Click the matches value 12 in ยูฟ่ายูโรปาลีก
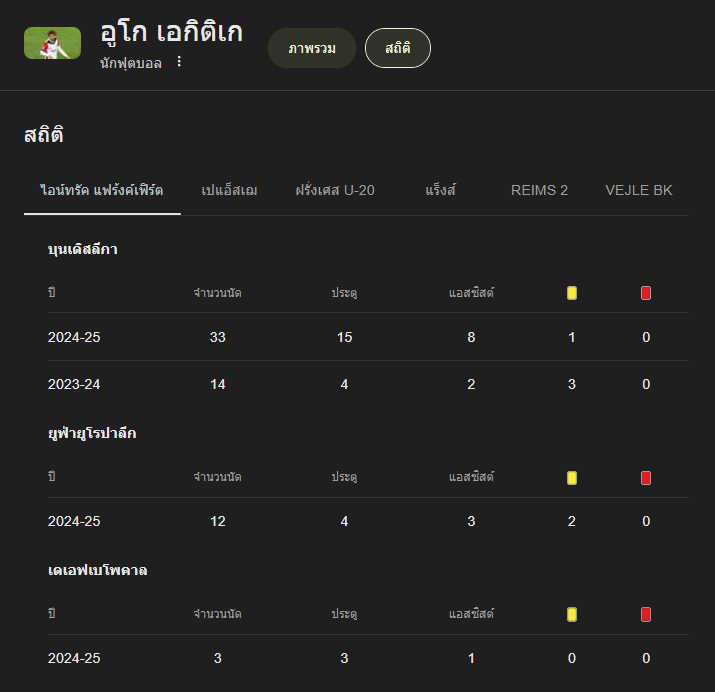The height and width of the screenshot is (692, 715). click(218, 521)
